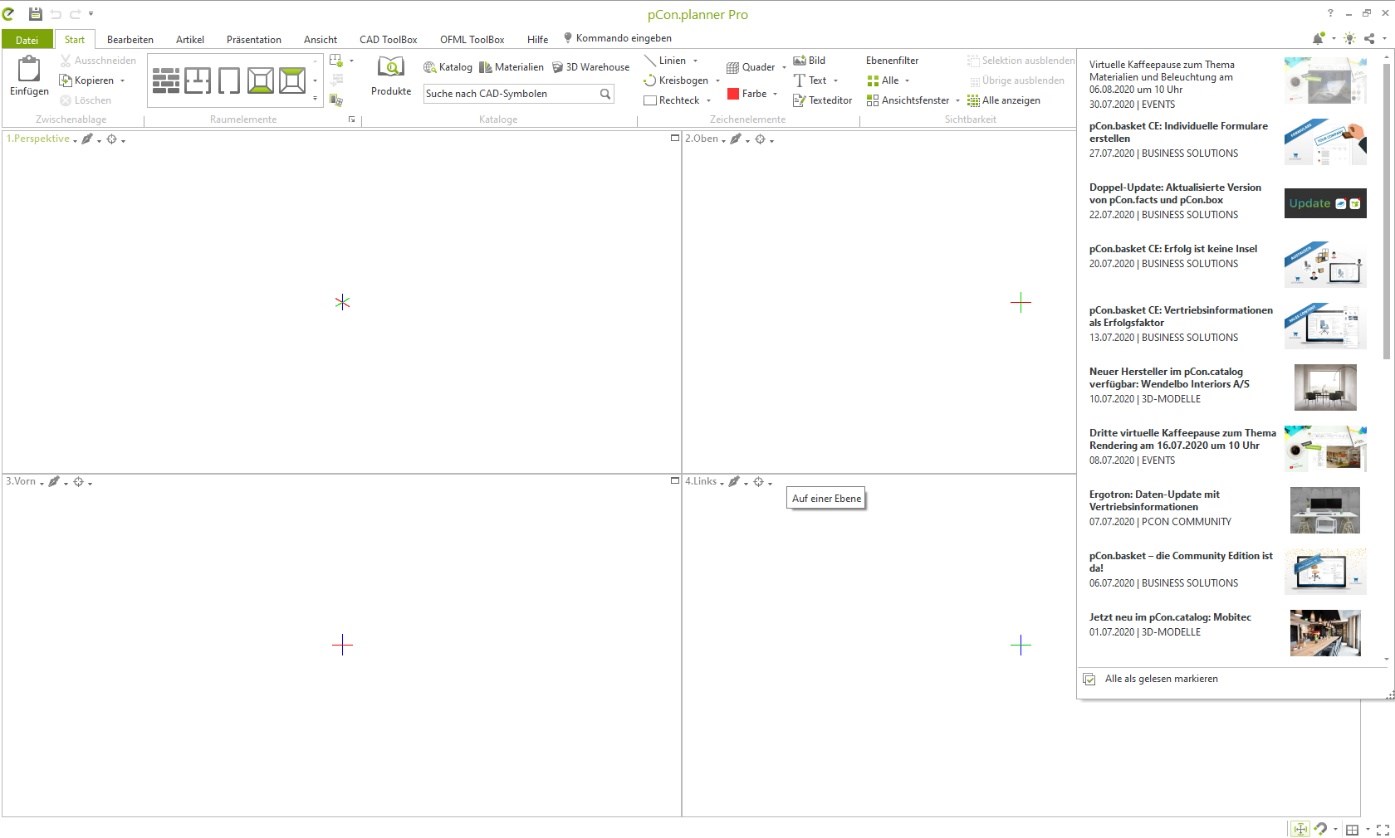
Task: Click the viewport layout grid icon in status bar
Action: 1352,829
